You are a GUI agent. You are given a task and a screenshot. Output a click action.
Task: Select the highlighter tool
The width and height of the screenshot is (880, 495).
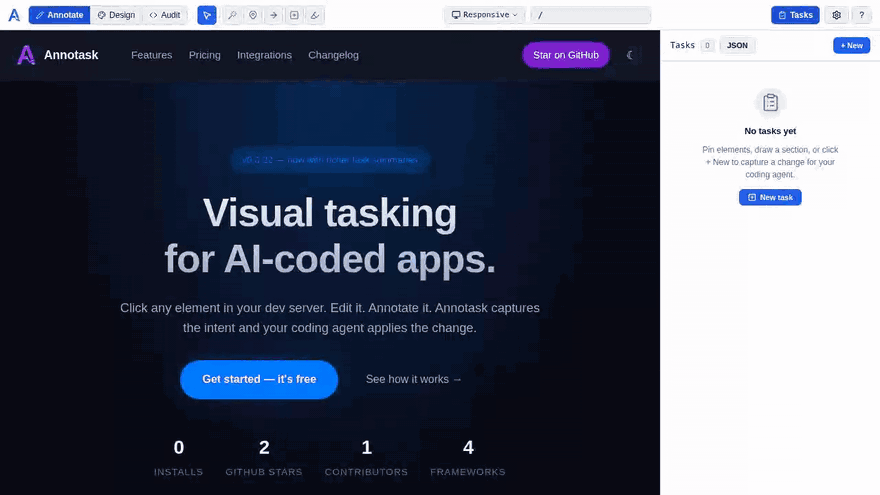tap(315, 15)
